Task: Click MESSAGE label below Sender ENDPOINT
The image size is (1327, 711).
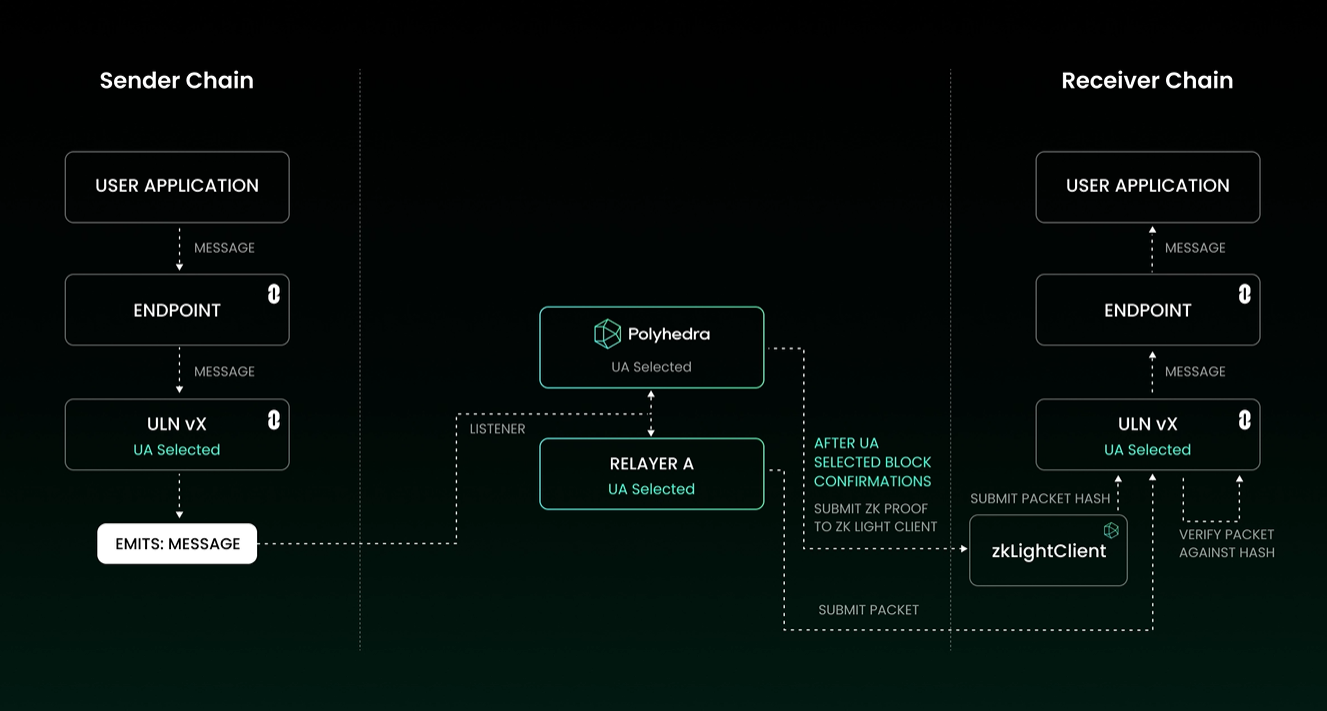Action: pos(224,372)
